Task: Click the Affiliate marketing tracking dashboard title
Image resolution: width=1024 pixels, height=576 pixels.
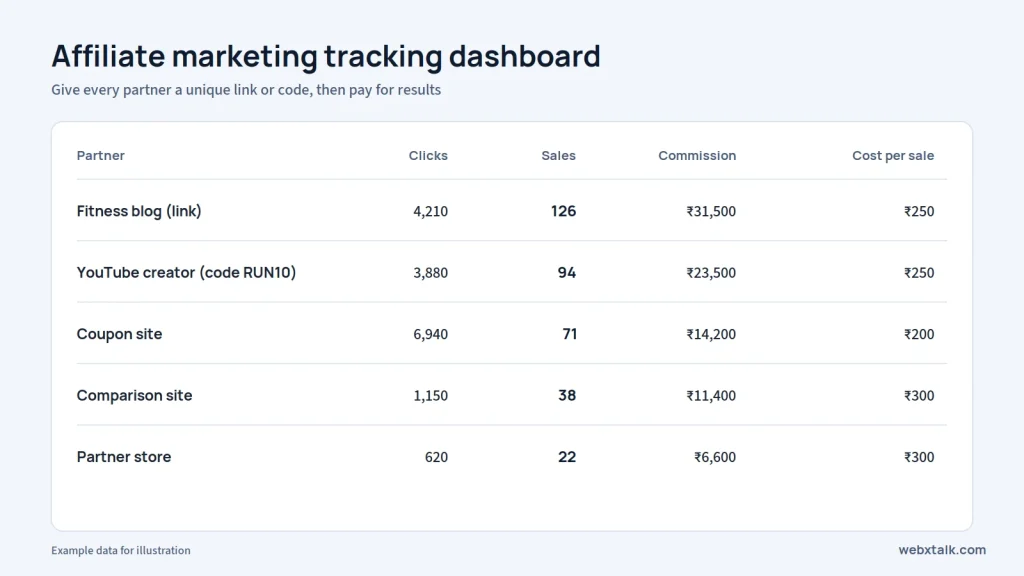Action: 326,56
